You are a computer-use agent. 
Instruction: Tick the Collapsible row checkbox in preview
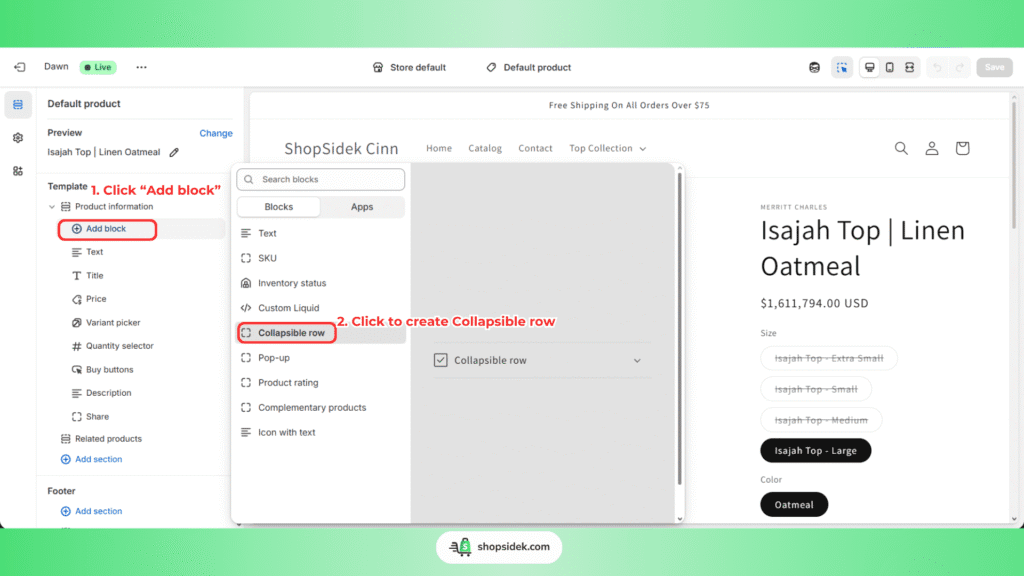441,360
